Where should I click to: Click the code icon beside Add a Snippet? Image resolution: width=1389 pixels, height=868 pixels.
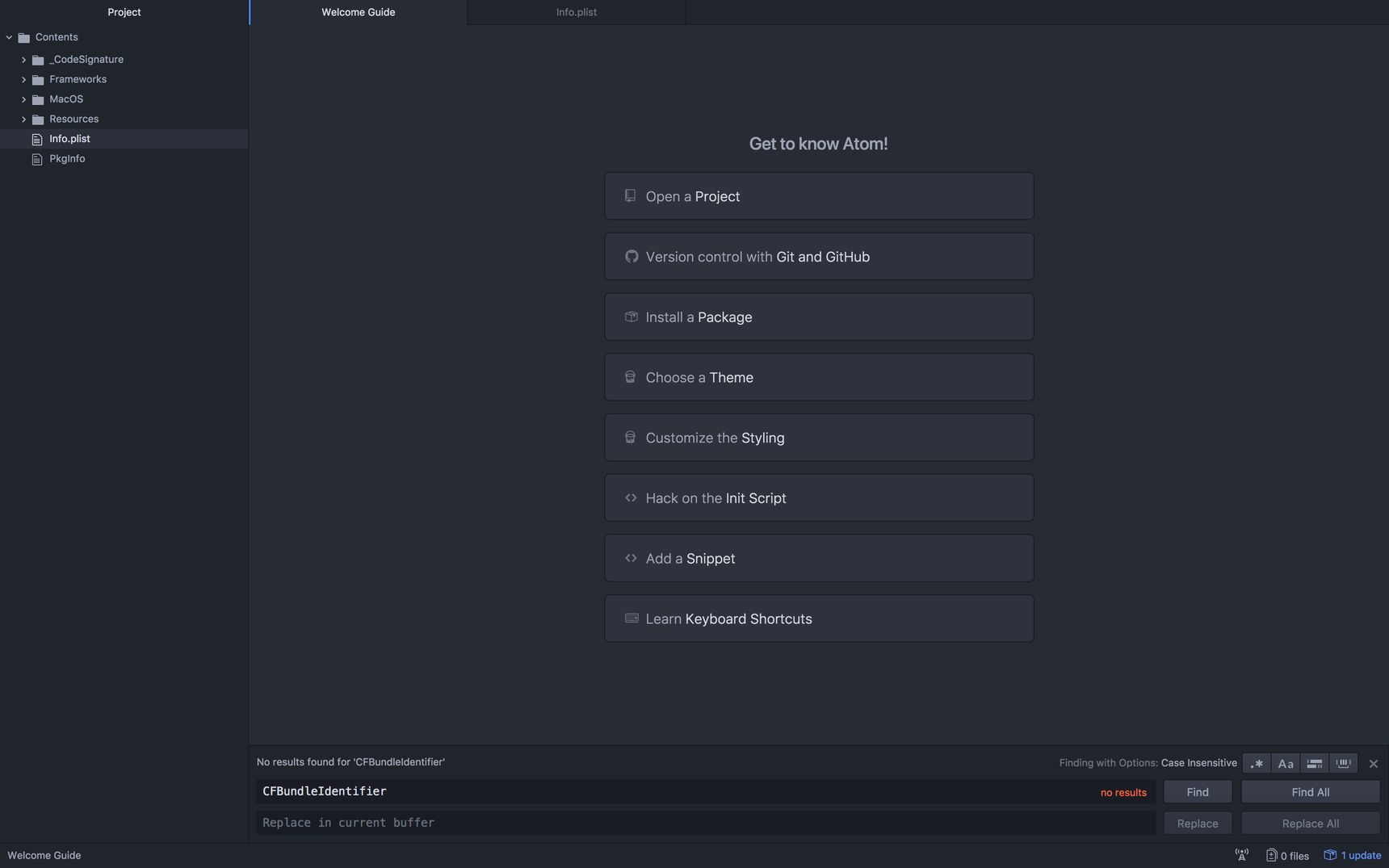pyautogui.click(x=631, y=558)
